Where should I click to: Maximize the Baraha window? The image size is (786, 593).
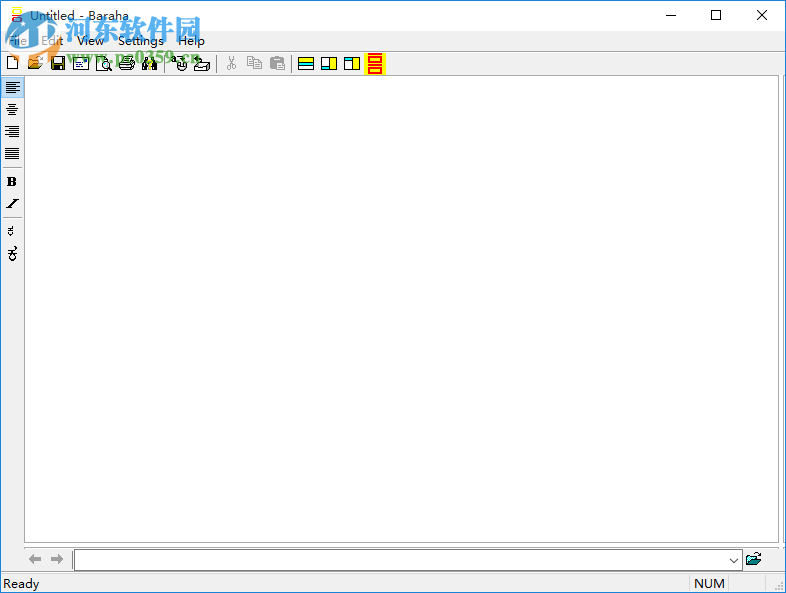[x=716, y=16]
